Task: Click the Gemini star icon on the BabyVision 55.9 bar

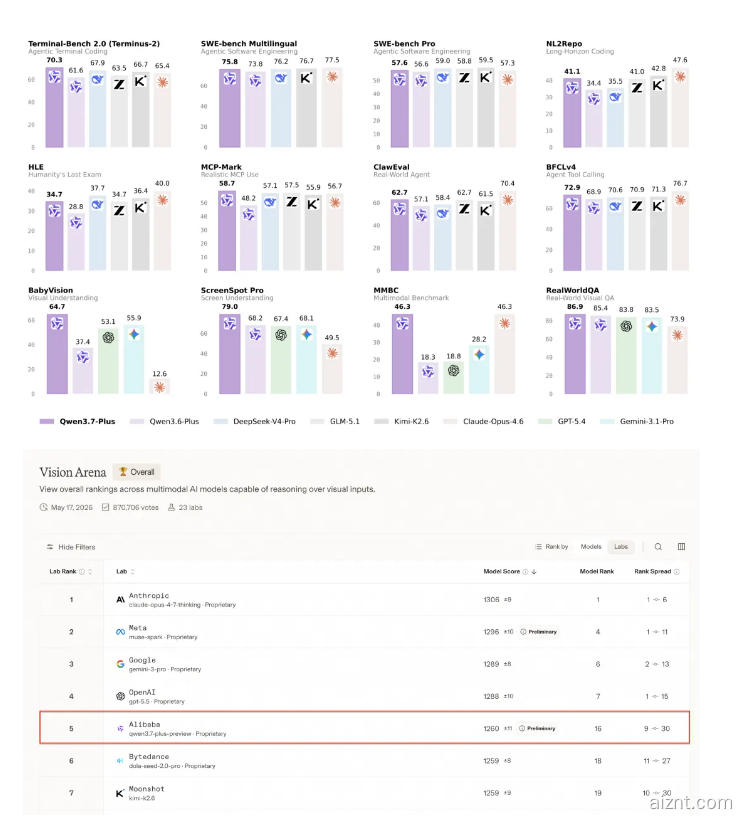Action: pyautogui.click(x=134, y=334)
